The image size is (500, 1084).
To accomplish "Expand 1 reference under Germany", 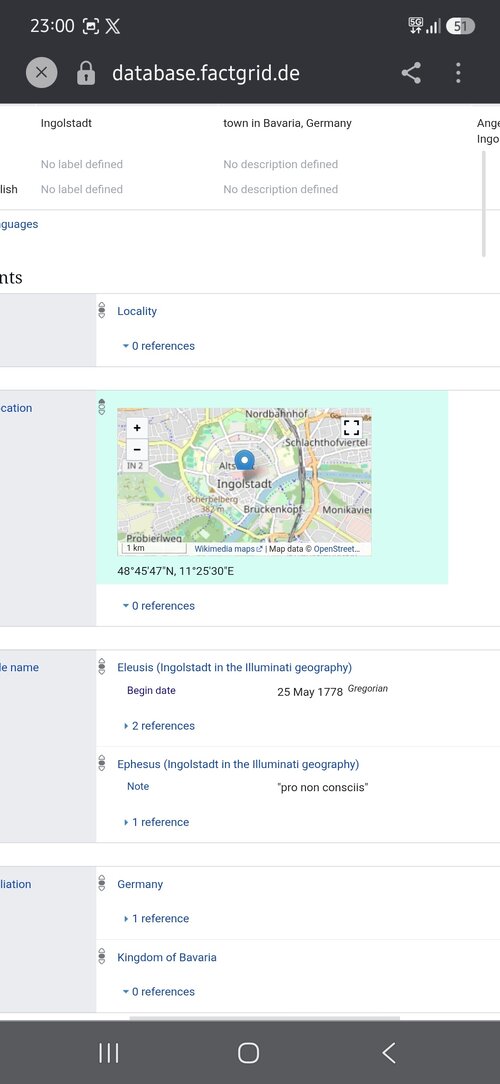I will tap(156, 918).
